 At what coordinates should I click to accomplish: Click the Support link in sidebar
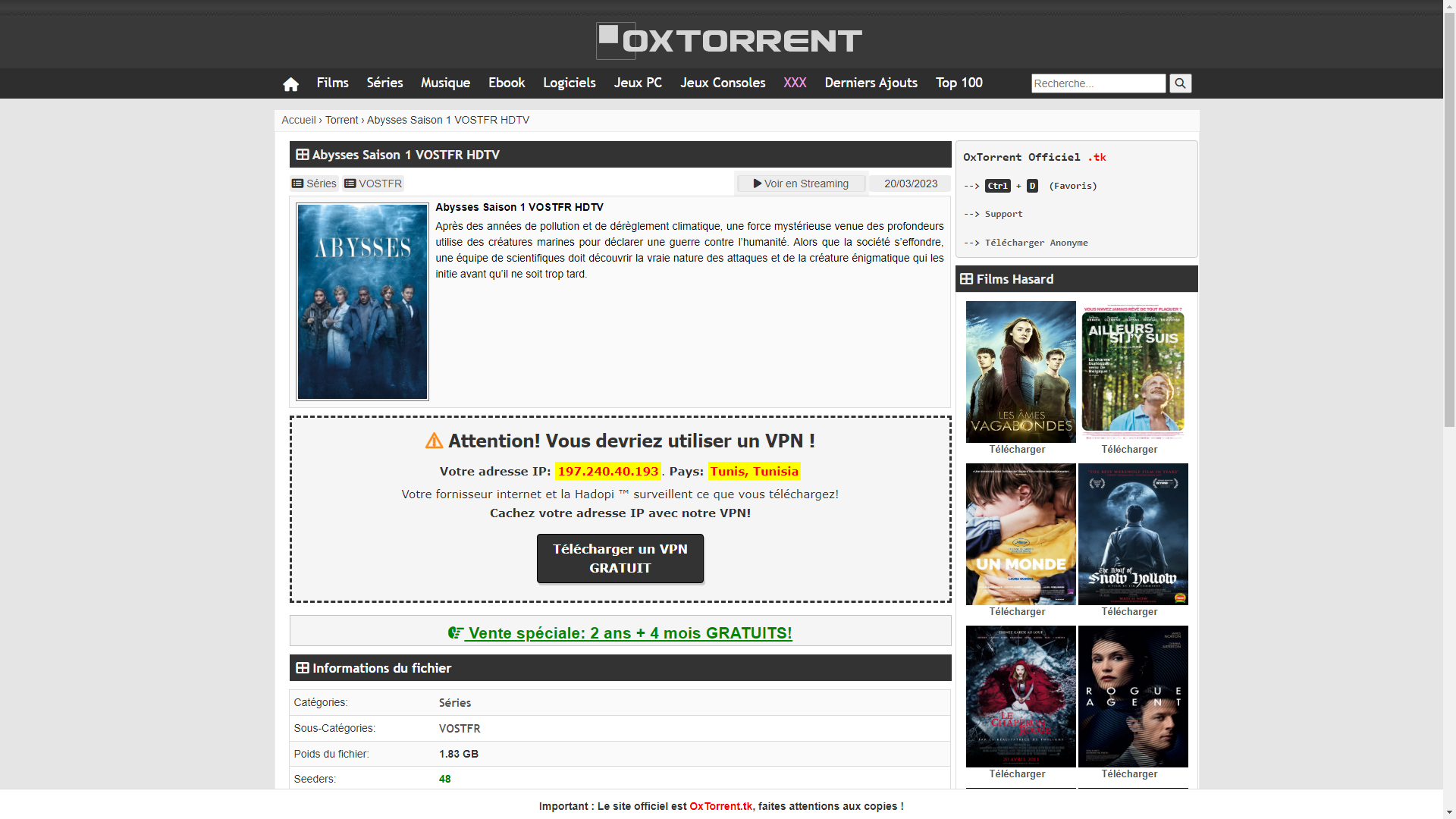(1003, 215)
